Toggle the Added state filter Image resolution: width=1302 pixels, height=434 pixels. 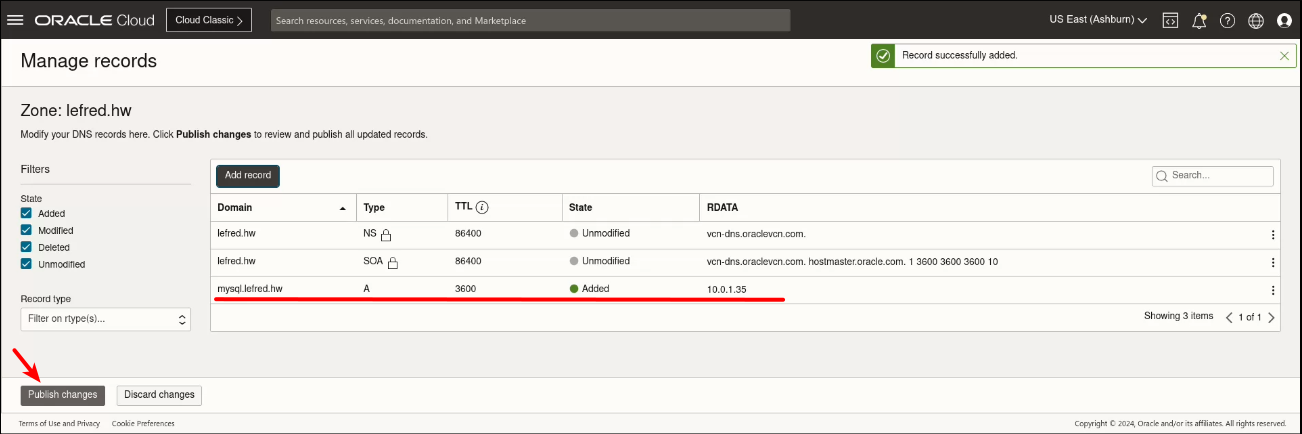pyautogui.click(x=27, y=213)
